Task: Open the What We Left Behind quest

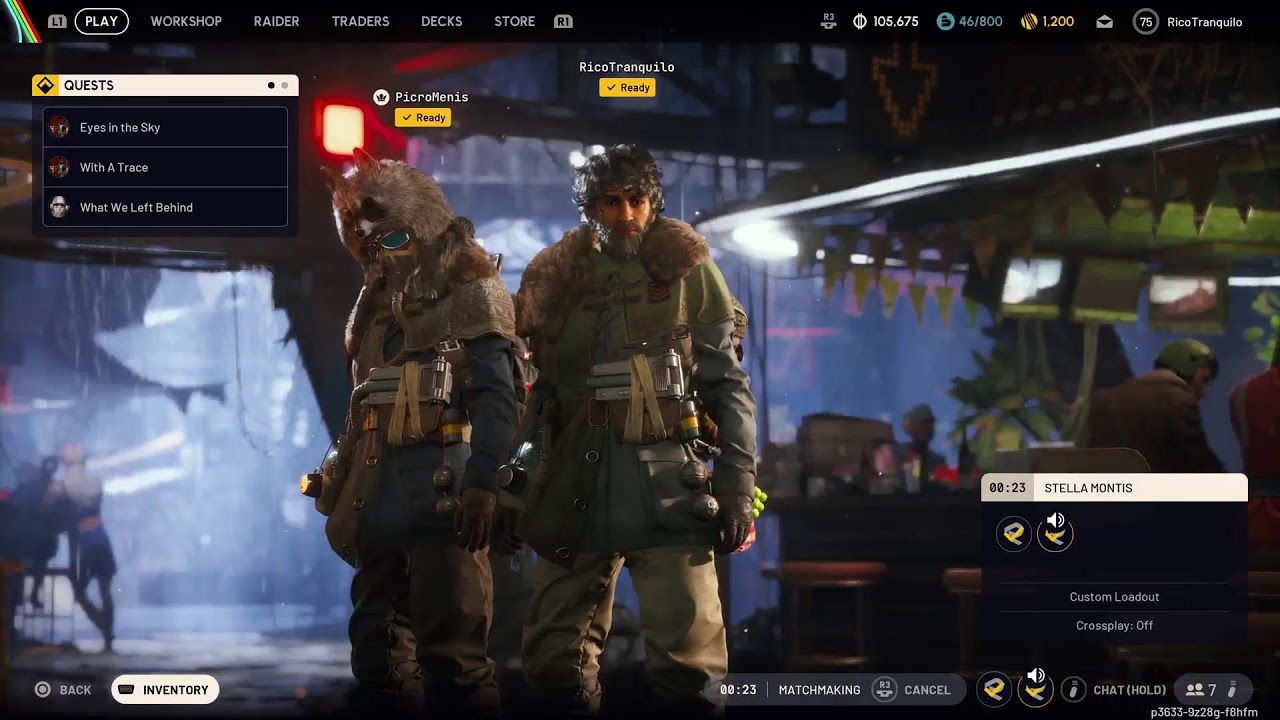Action: (x=166, y=207)
